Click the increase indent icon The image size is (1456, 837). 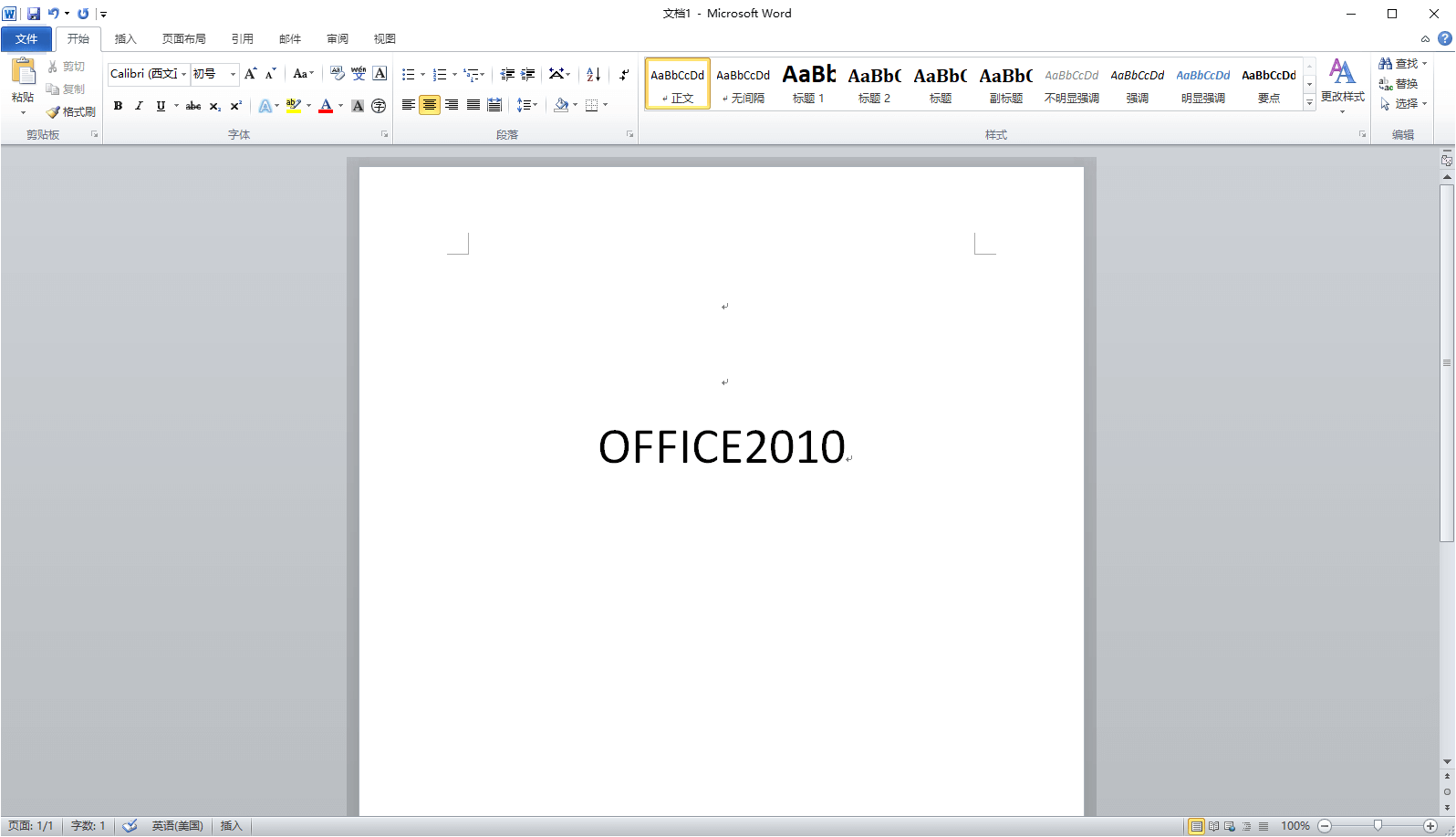(x=528, y=75)
